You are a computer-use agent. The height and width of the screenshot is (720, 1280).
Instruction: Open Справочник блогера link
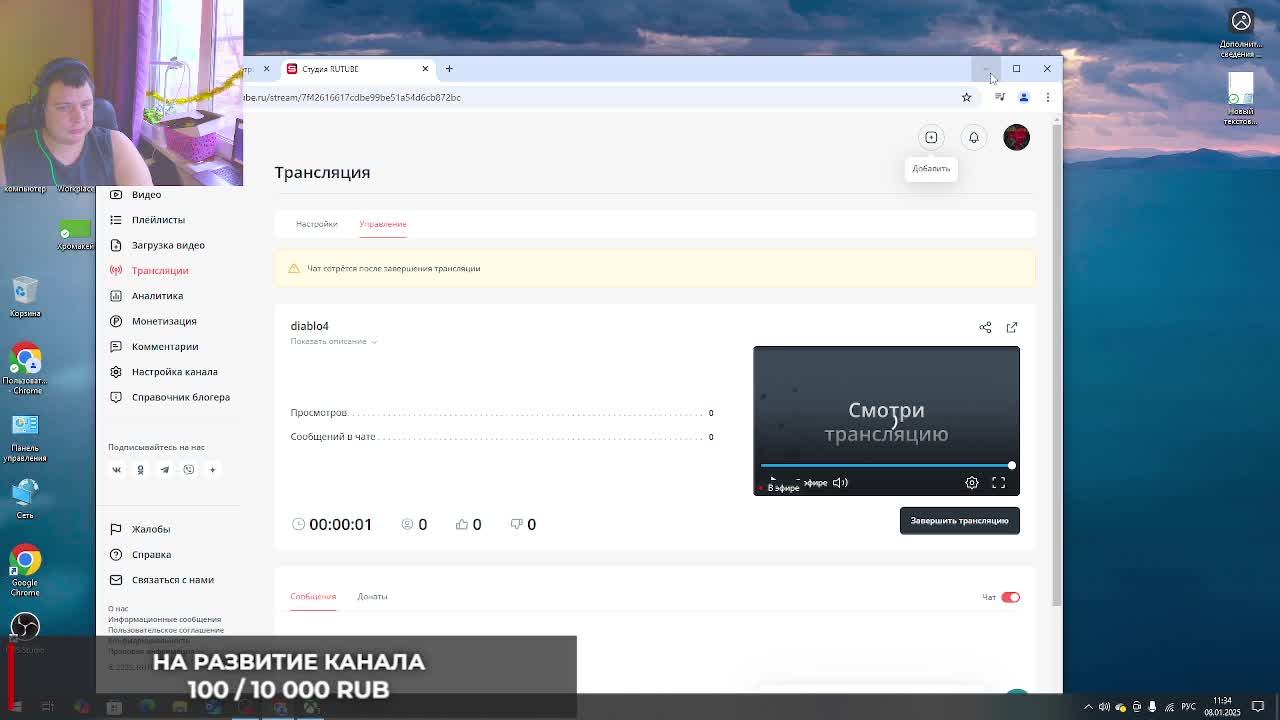pos(181,397)
